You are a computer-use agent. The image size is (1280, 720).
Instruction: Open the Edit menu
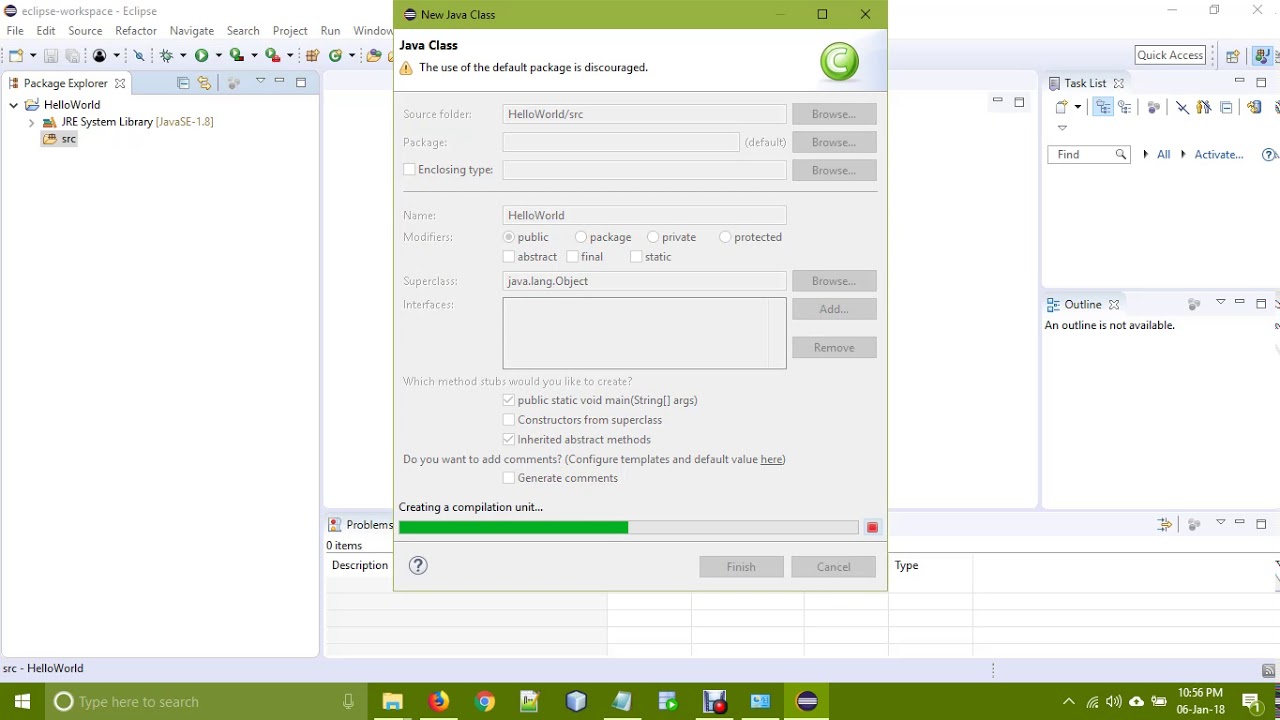tap(46, 31)
